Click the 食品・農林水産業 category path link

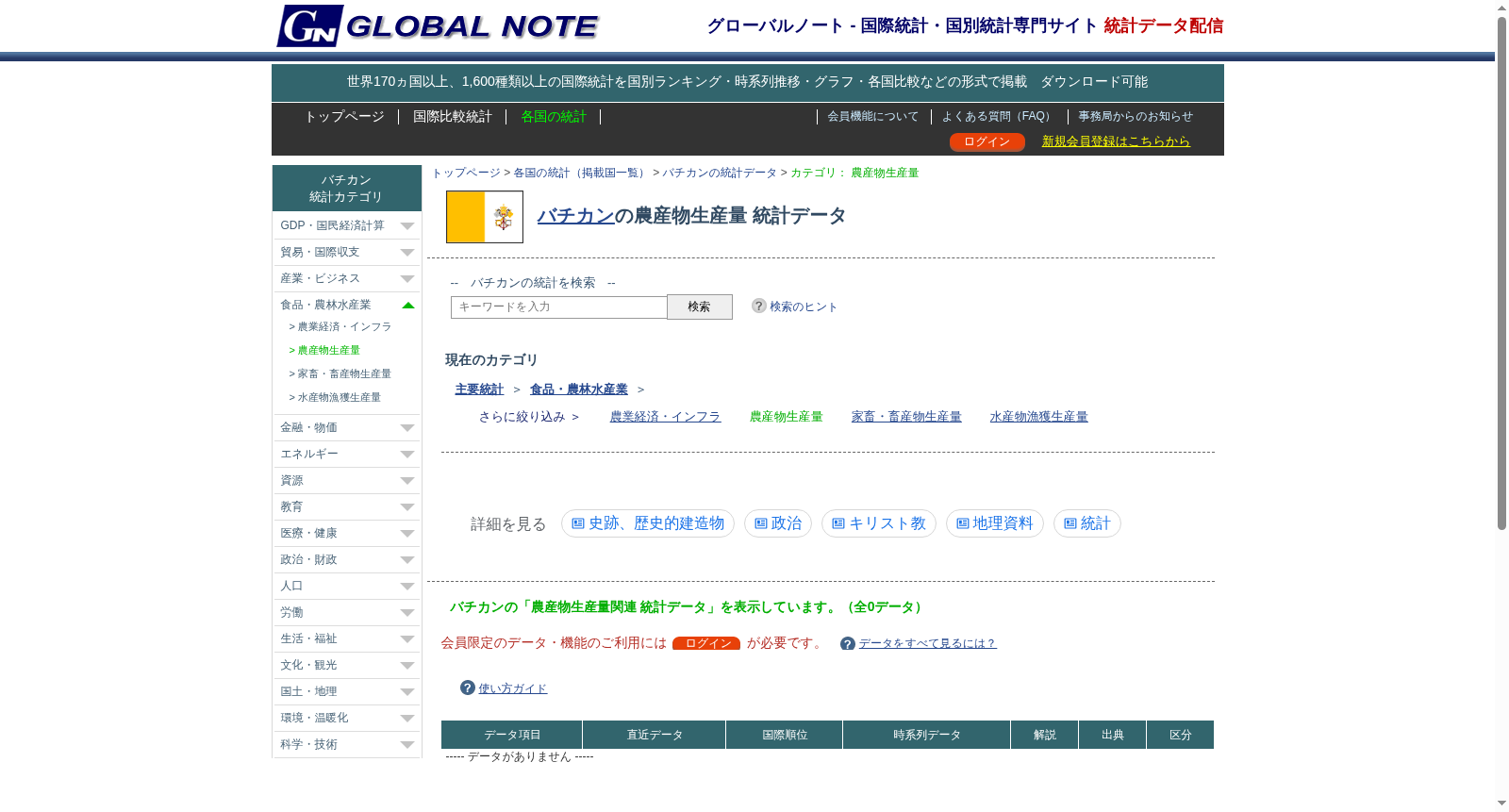(x=579, y=389)
